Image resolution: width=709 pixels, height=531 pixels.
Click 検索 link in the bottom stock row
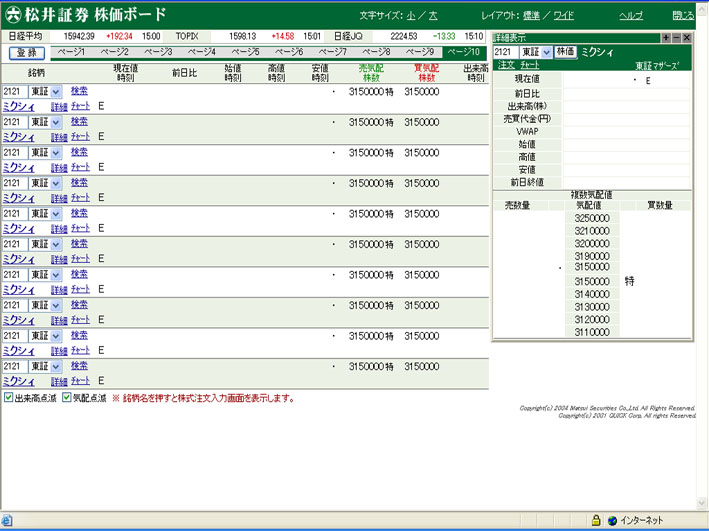(x=79, y=365)
